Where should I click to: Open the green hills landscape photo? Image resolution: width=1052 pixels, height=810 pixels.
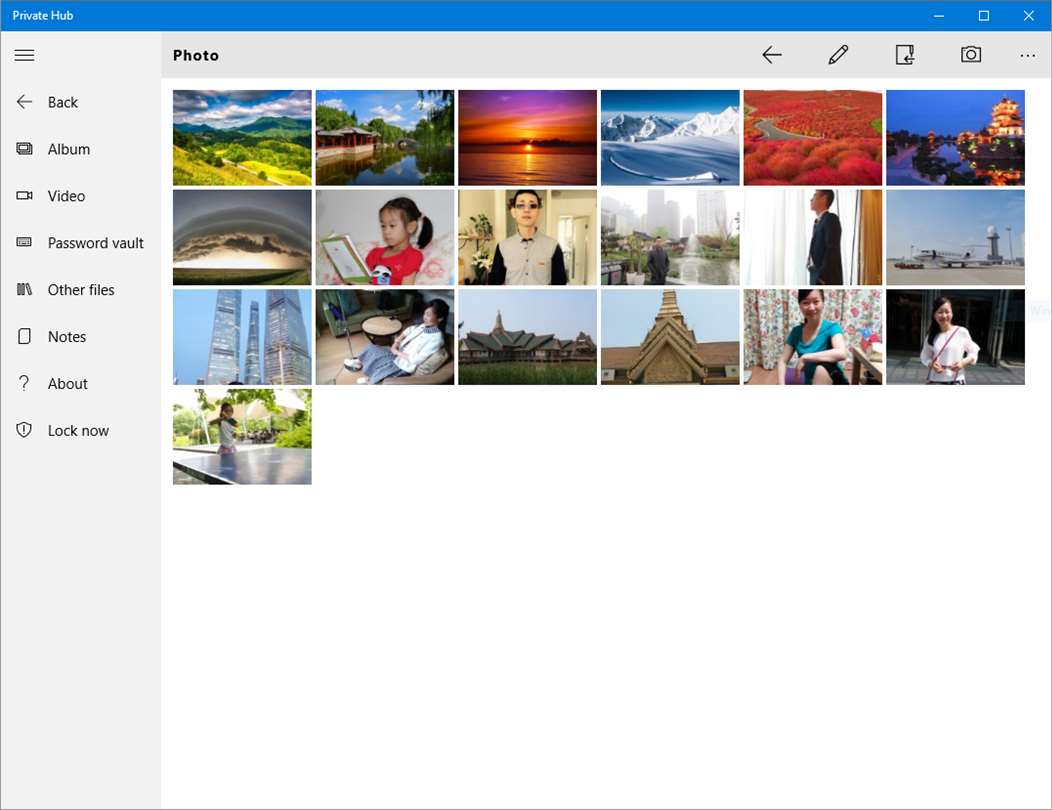[242, 138]
